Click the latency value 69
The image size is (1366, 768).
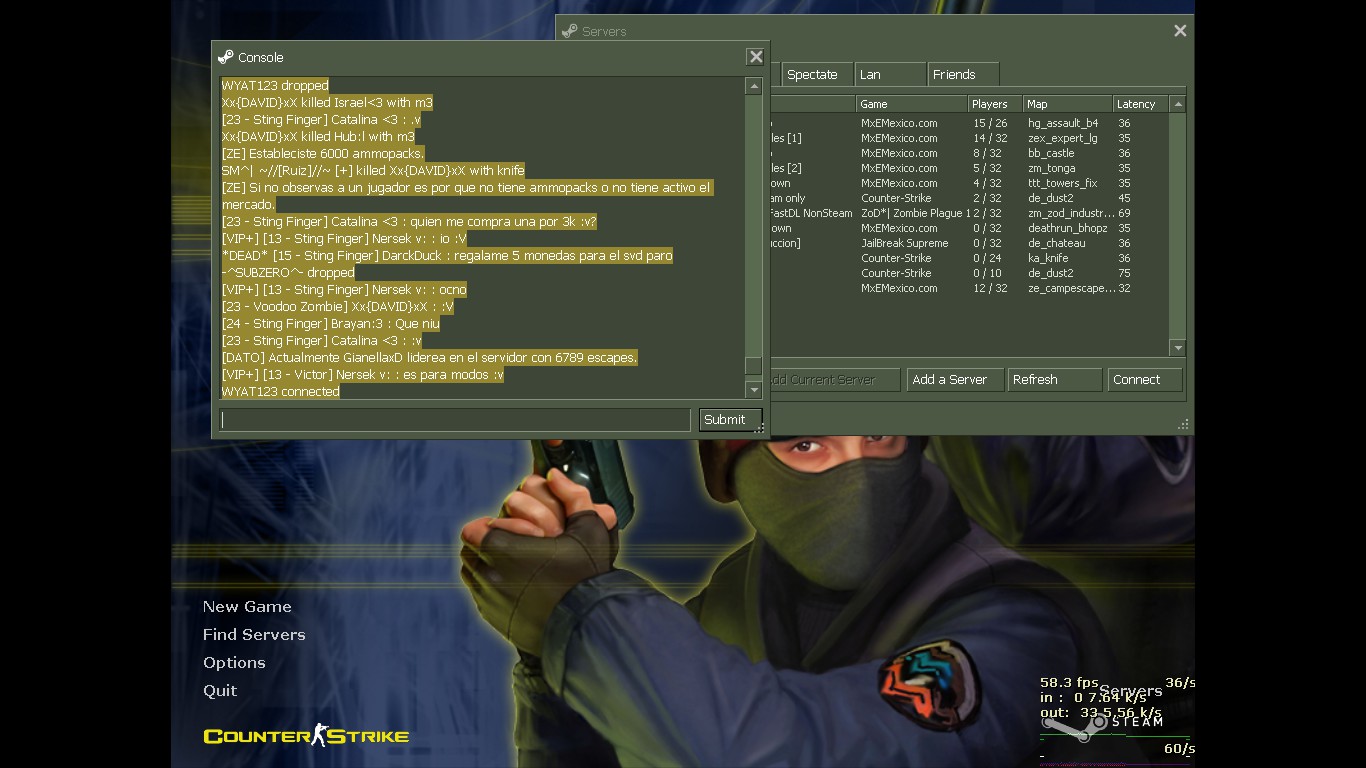(1124, 213)
